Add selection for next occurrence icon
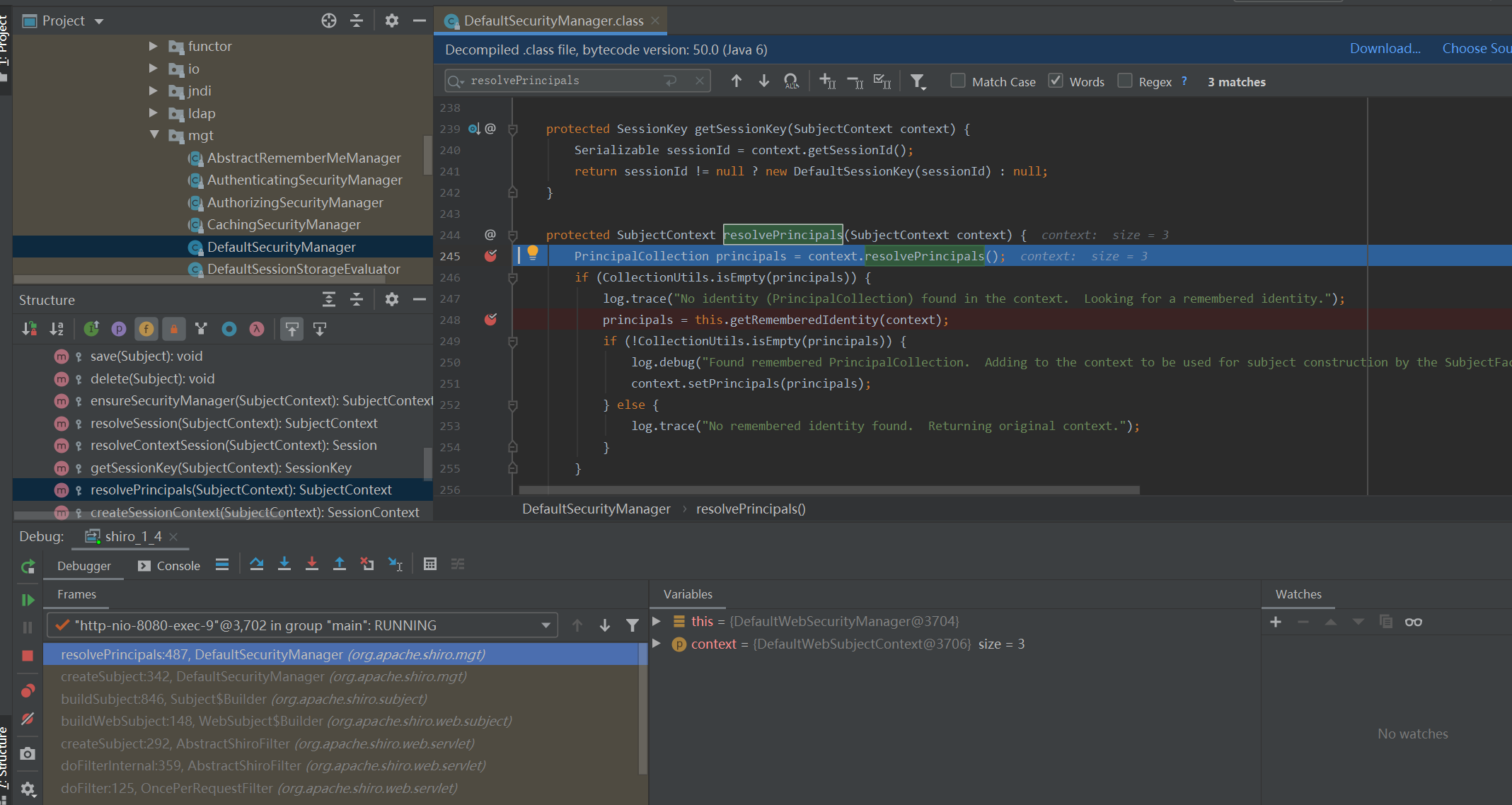The width and height of the screenshot is (1512, 805). (x=827, y=81)
